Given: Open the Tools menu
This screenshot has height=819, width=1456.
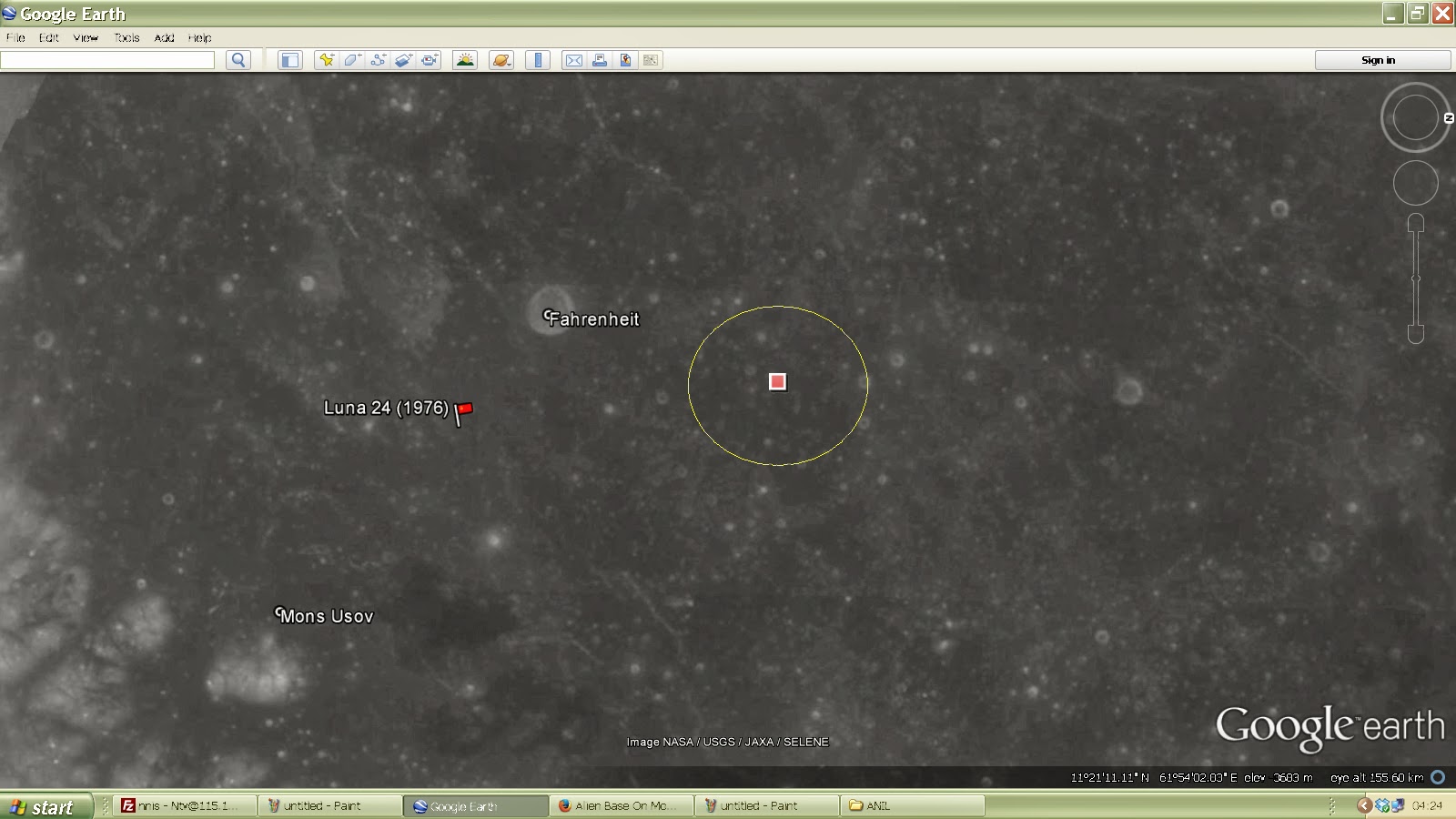Looking at the screenshot, I should click(126, 37).
